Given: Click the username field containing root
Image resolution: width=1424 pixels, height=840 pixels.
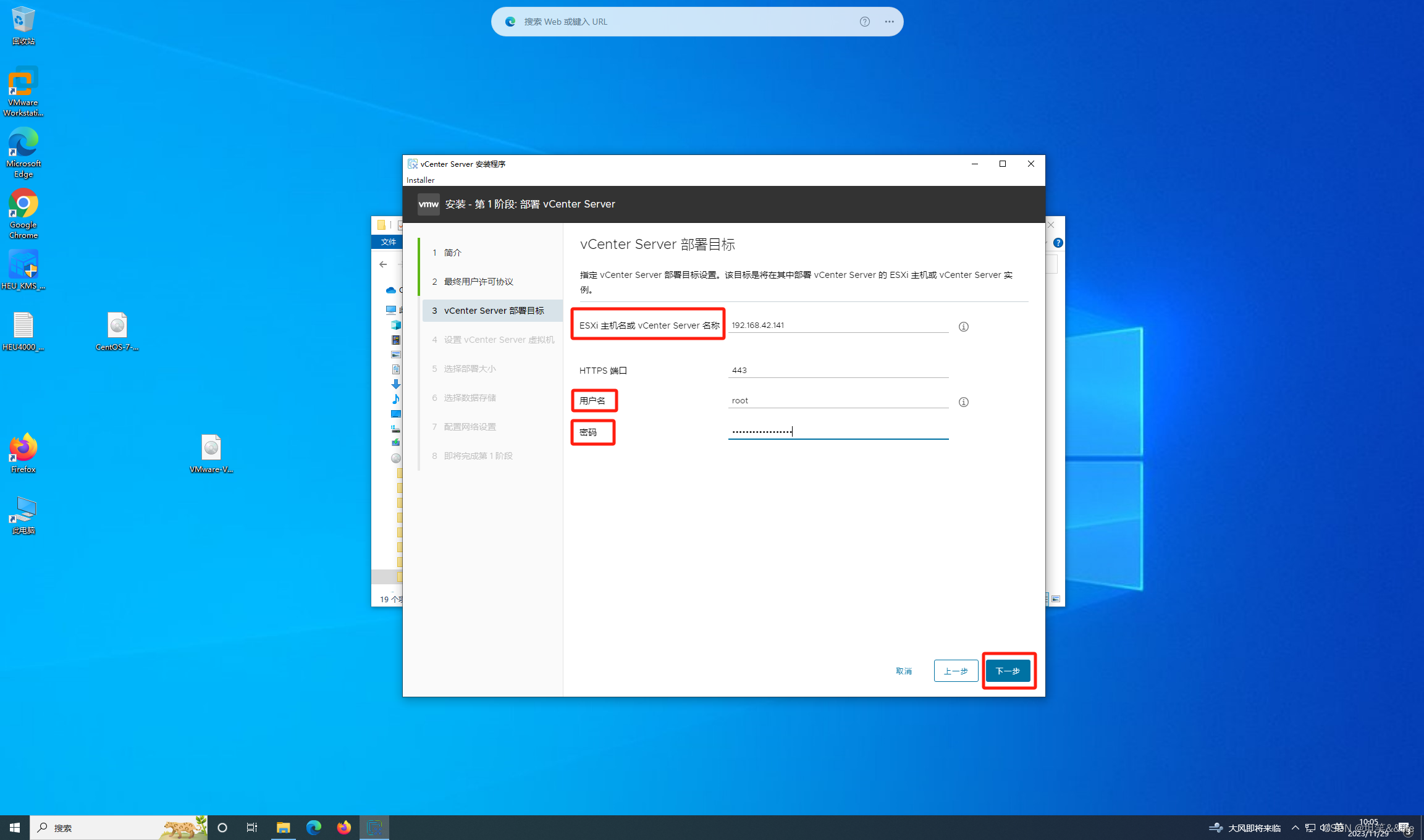Looking at the screenshot, I should pyautogui.click(x=838, y=401).
